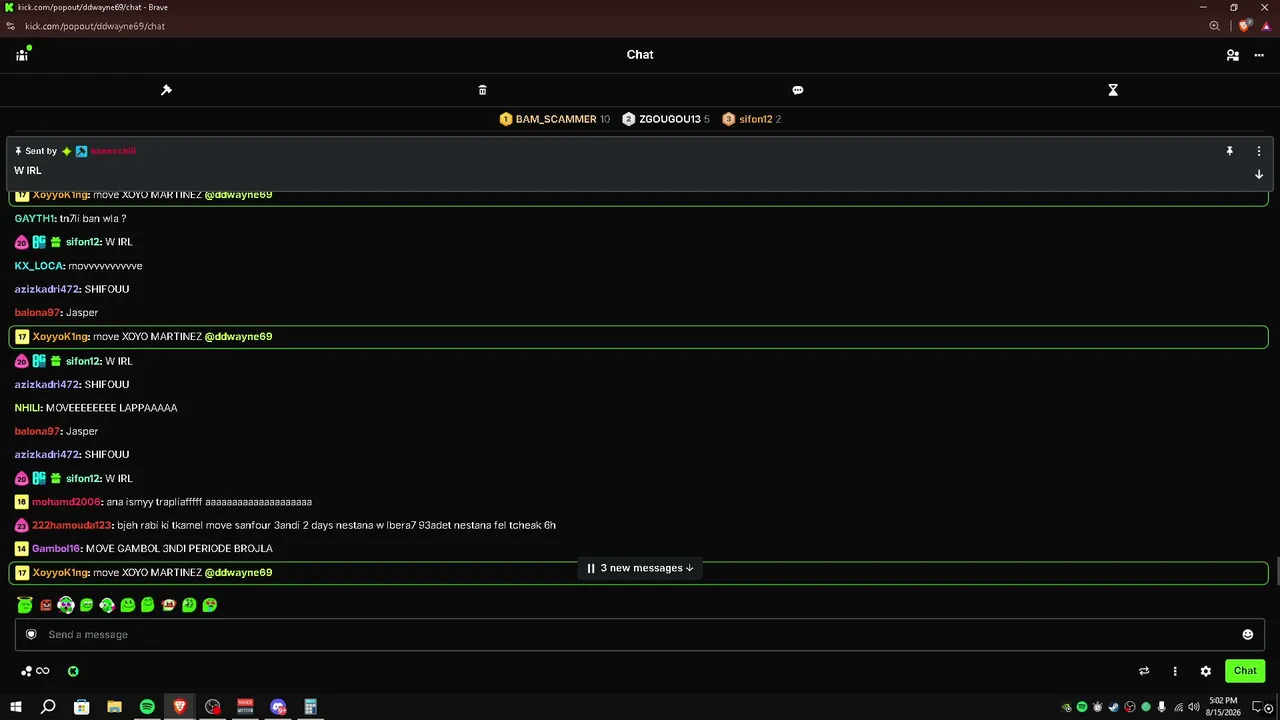Select the Brave window tab title
1280x720 pixels.
click(92, 7)
